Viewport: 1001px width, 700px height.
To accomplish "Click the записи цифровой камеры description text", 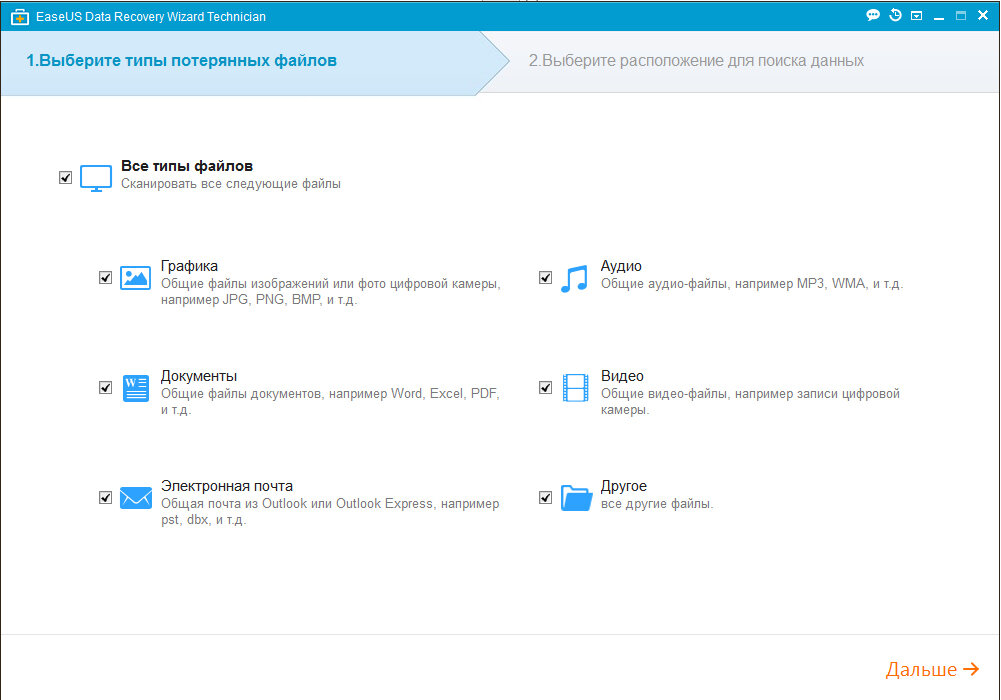I will coord(750,401).
